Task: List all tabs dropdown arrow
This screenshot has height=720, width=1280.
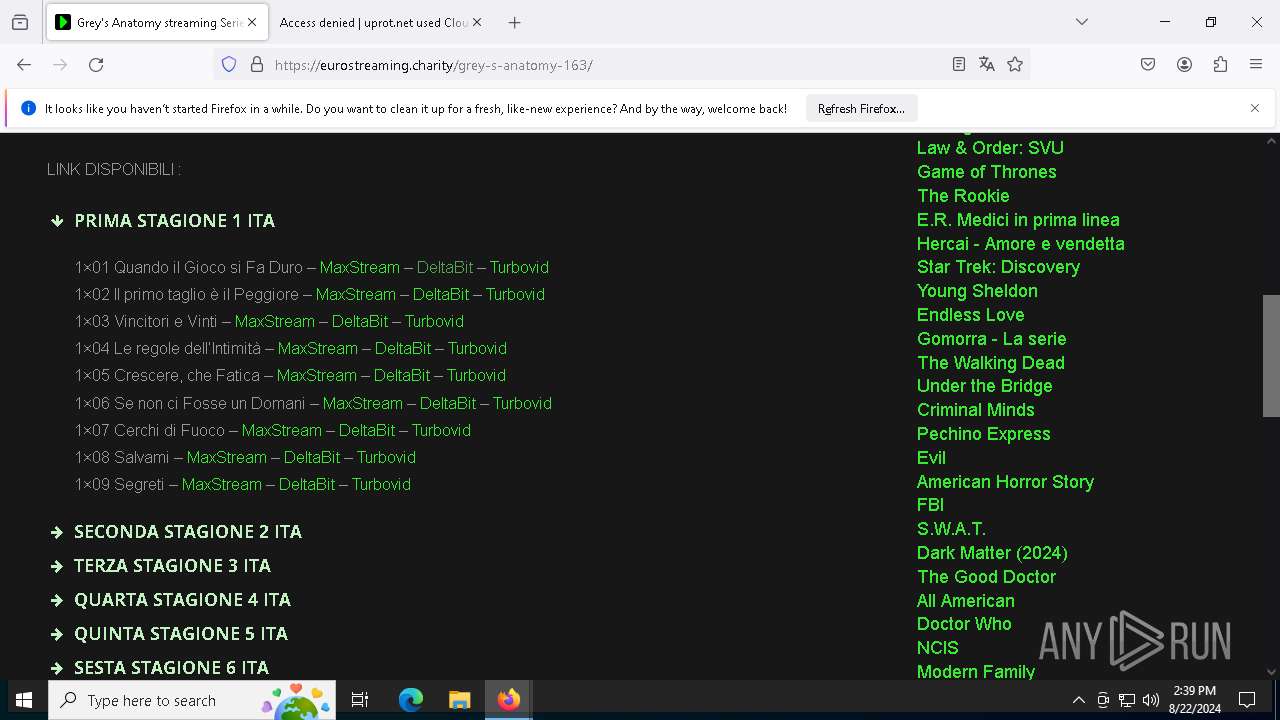Action: tap(1082, 22)
